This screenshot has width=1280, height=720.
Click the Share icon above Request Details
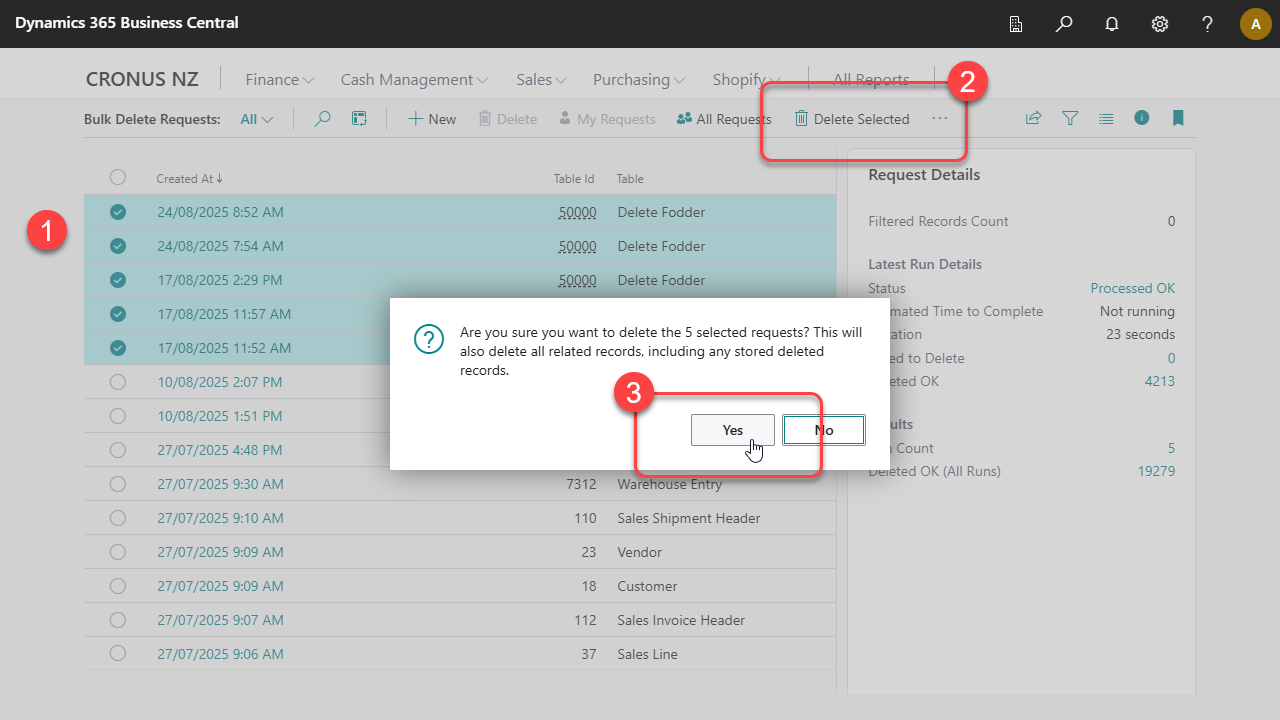click(x=1033, y=118)
